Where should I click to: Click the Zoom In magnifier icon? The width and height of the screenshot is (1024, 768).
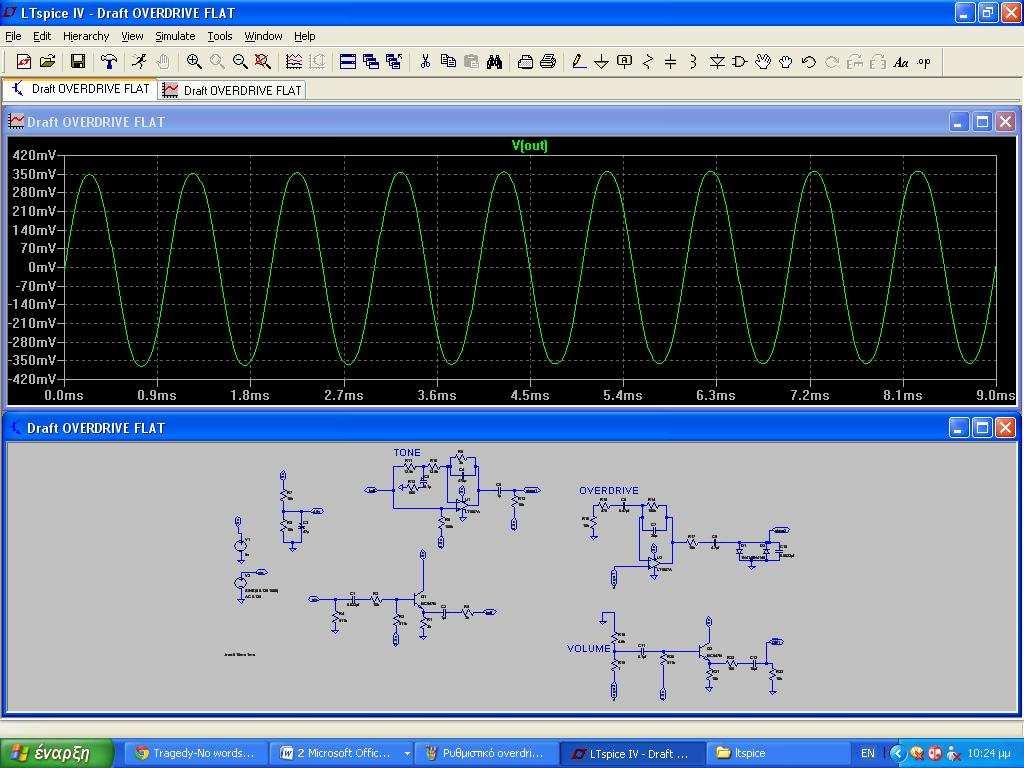pos(194,62)
